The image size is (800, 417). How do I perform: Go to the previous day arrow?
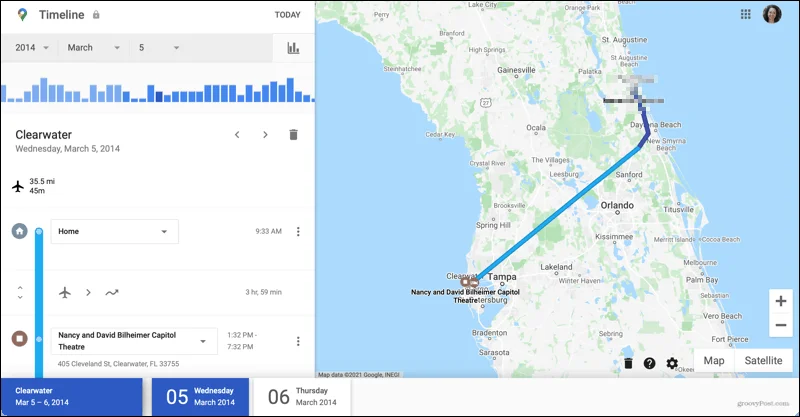237,135
